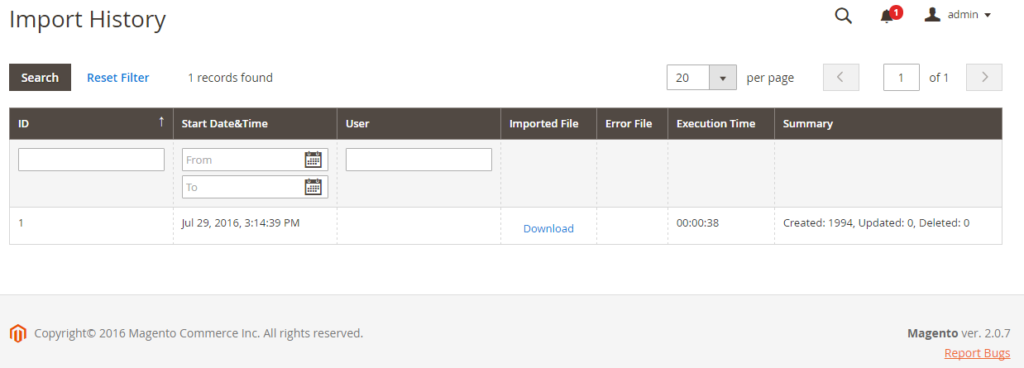
Task: Open calendar for the From date
Action: 313,159
